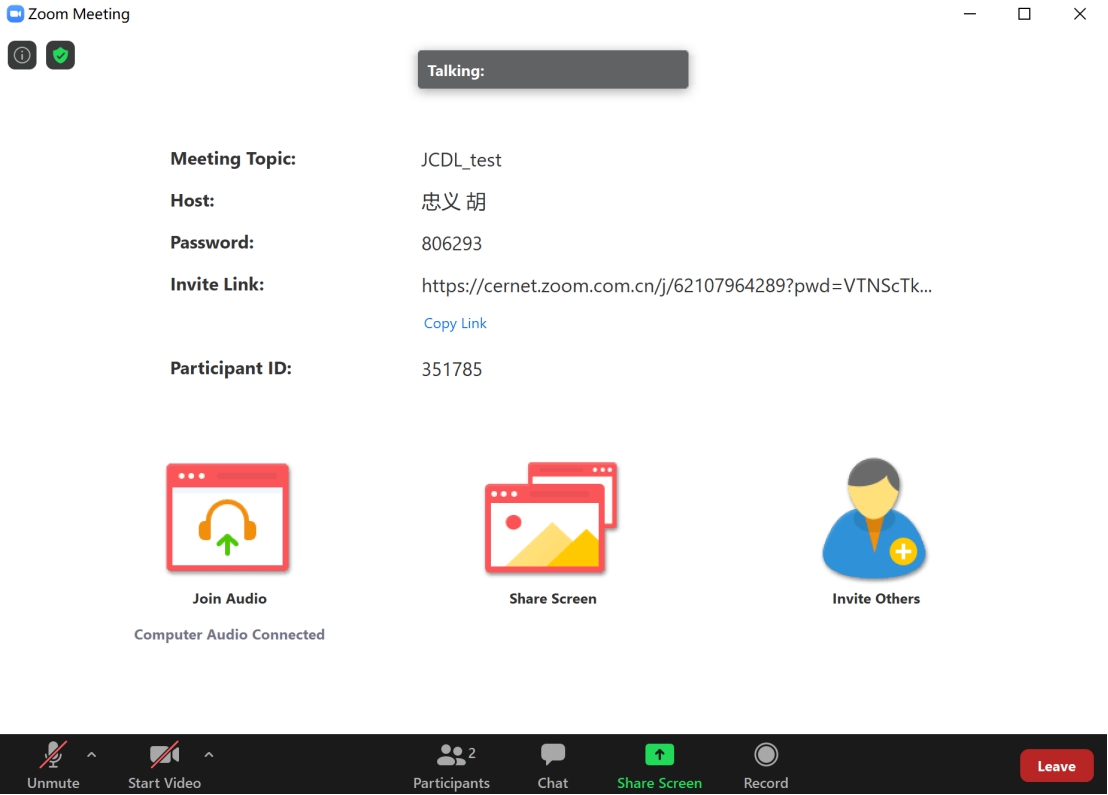Expand video options arrow beside Start Video

point(209,755)
